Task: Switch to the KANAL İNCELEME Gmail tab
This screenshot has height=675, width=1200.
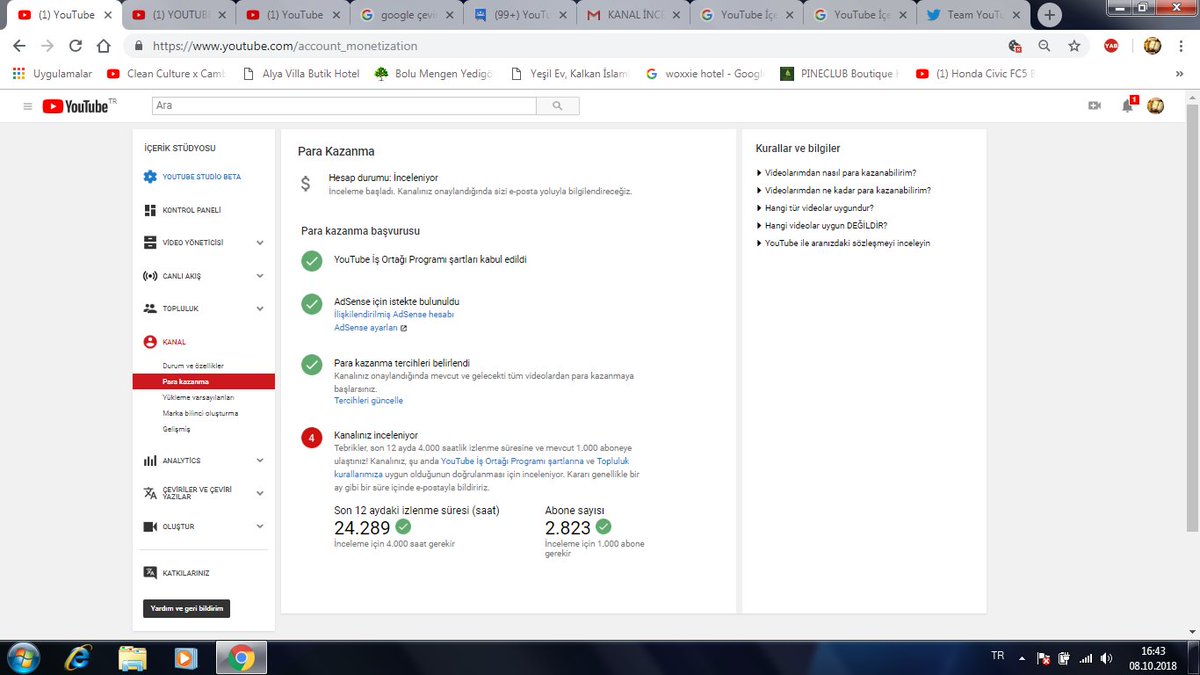Action: [x=633, y=15]
